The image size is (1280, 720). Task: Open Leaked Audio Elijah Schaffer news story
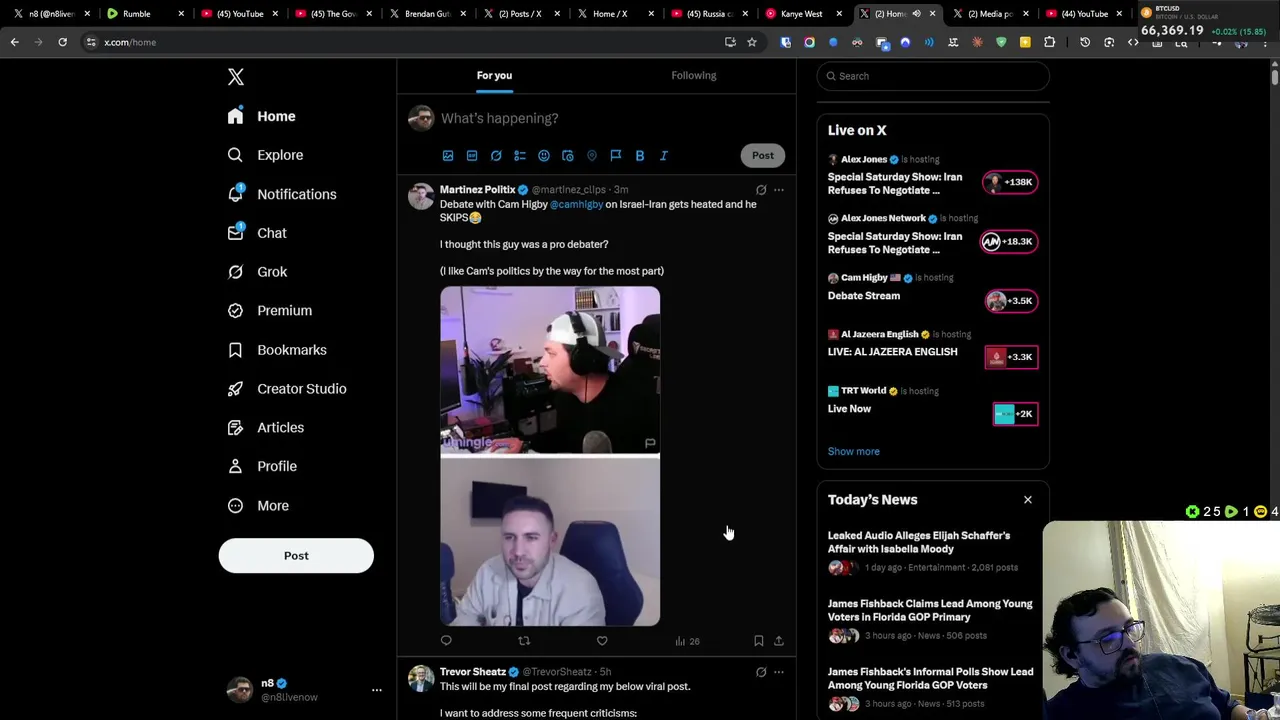[x=918, y=542]
